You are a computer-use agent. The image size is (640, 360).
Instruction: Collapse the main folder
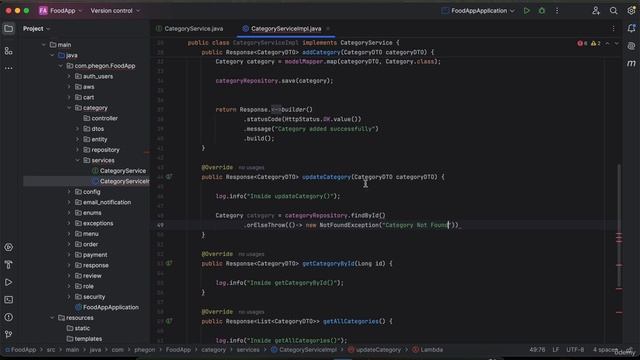click(x=44, y=45)
